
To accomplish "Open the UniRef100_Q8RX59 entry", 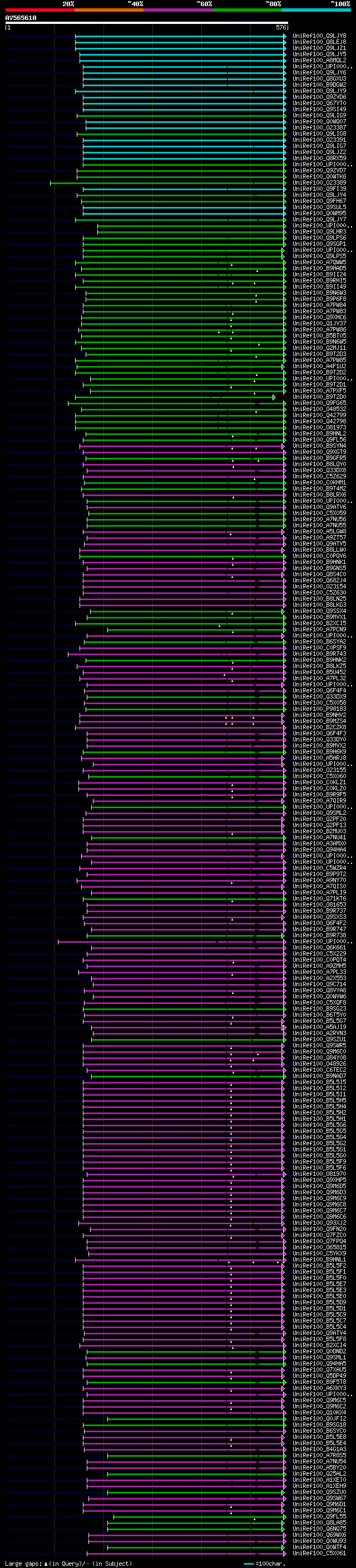I will click(x=319, y=159).
